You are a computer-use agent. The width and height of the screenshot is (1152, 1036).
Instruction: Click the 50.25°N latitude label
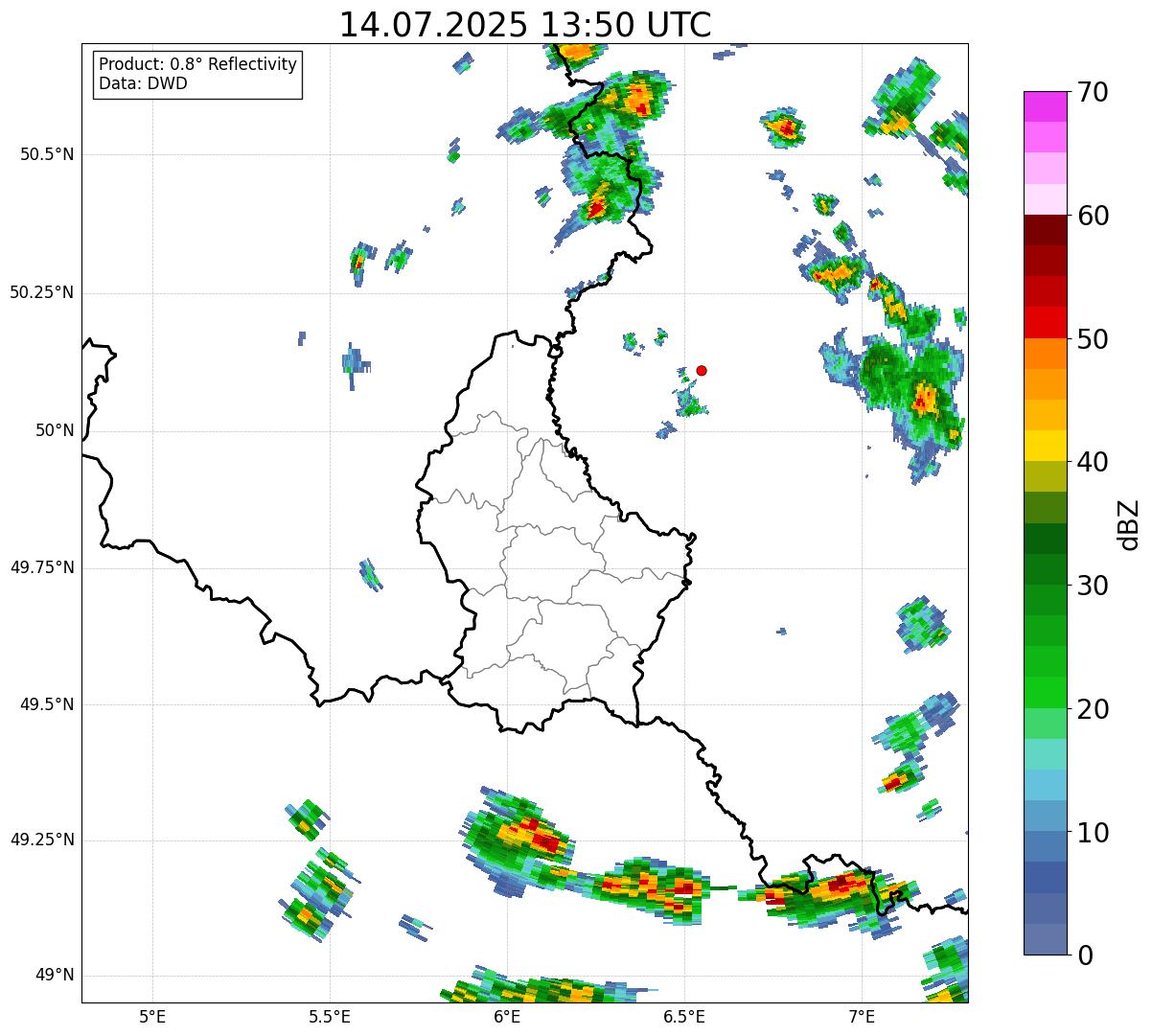pyautogui.click(x=41, y=292)
